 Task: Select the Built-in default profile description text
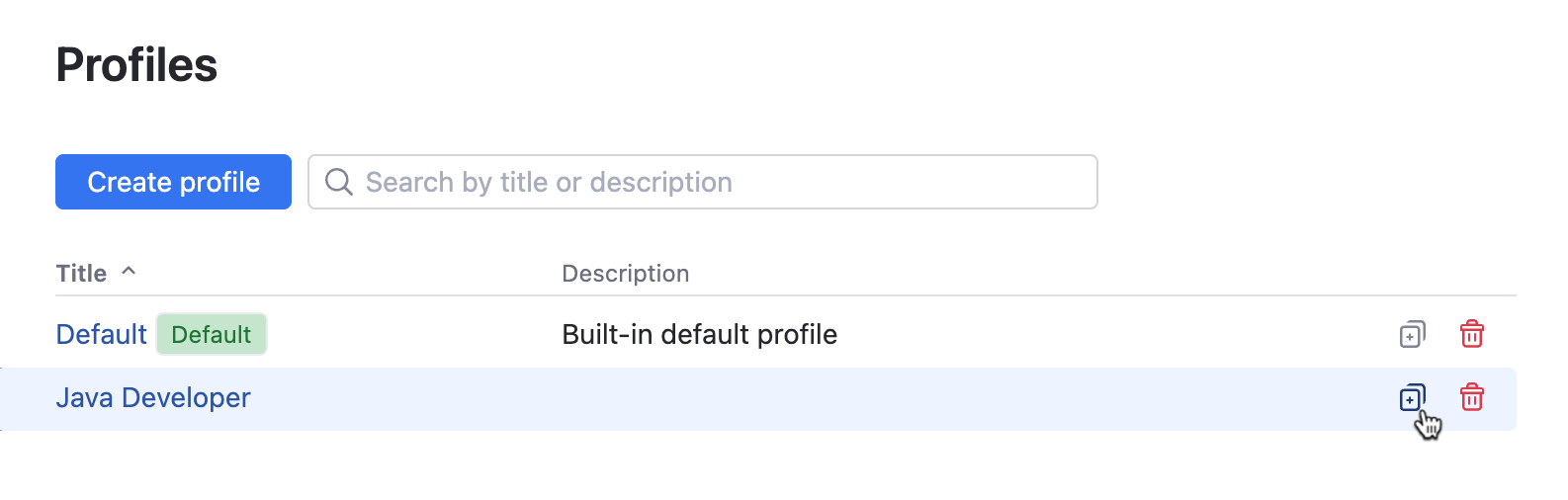[699, 335]
